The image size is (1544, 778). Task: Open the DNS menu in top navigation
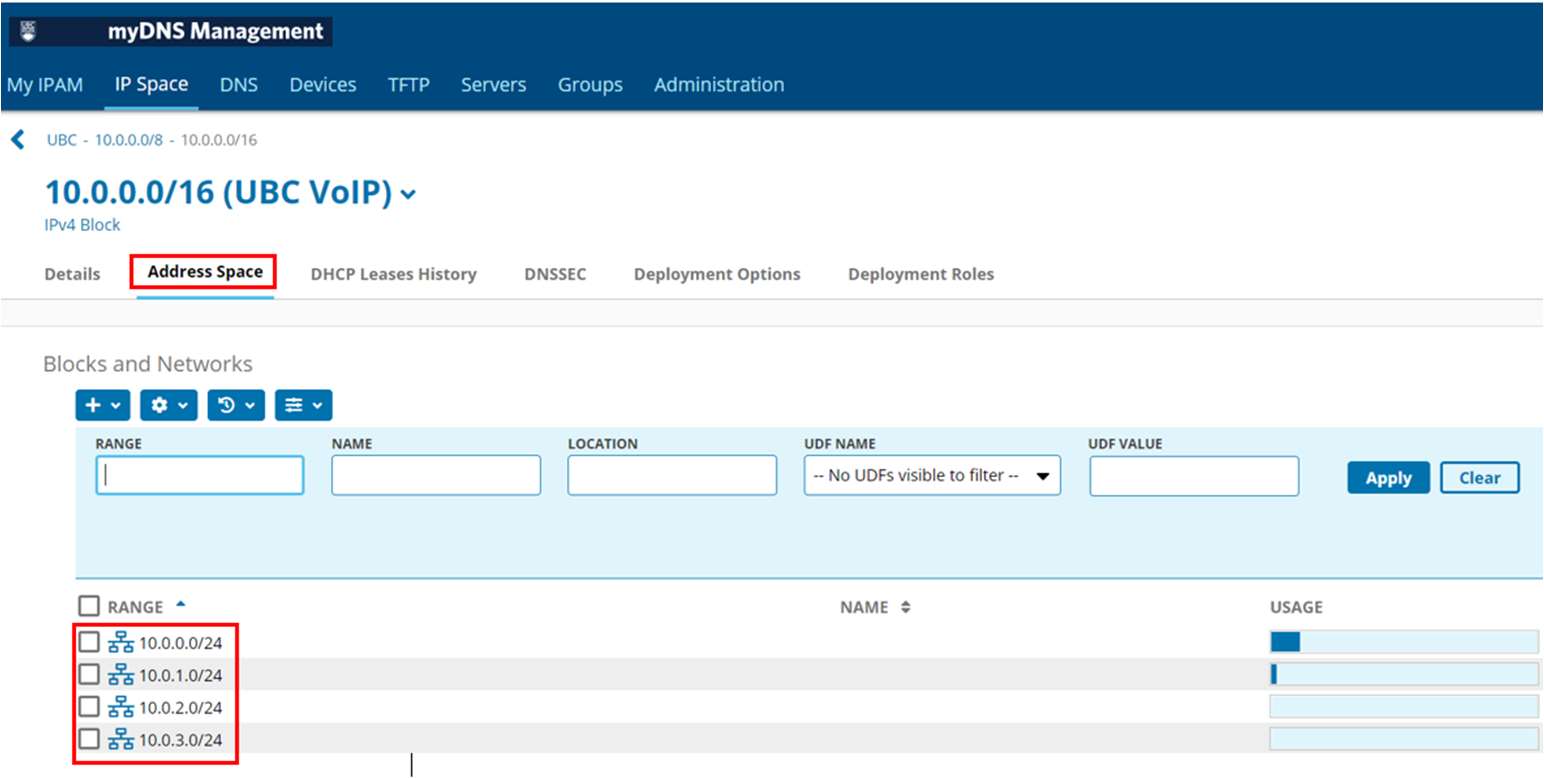pos(239,85)
